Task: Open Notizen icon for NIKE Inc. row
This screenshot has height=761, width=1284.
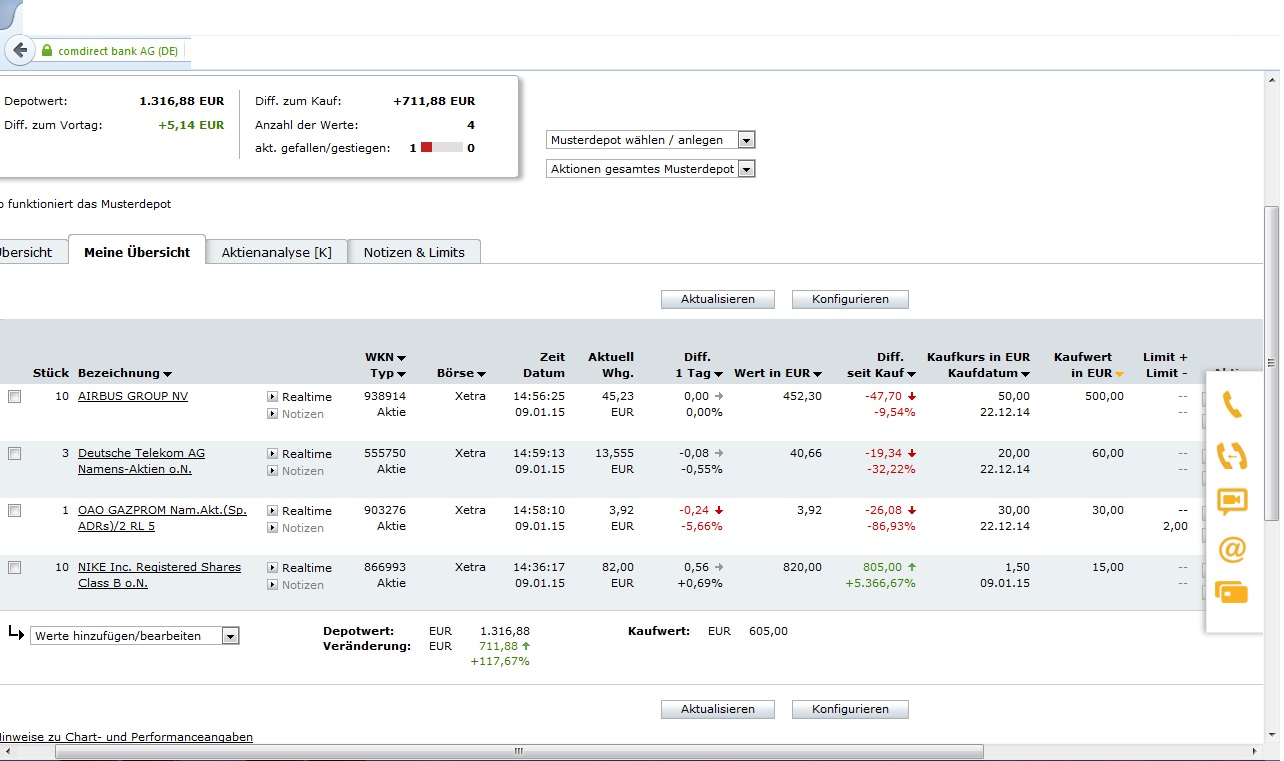Action: 272,585
